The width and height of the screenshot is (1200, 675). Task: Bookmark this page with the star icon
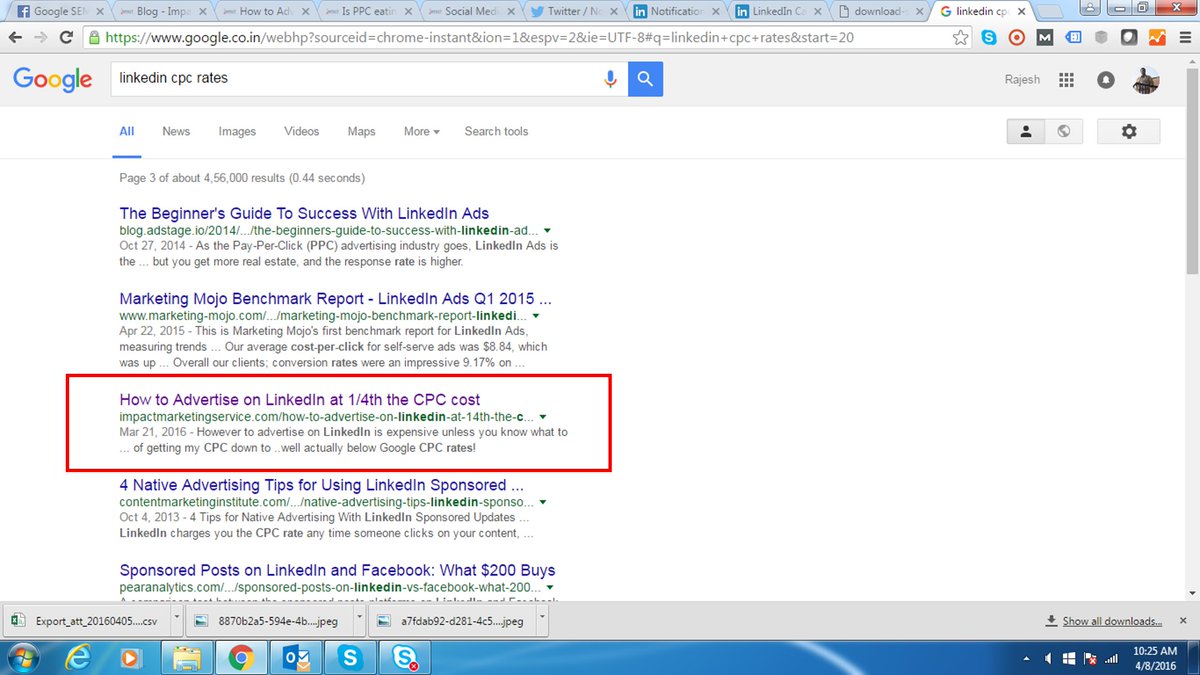coord(960,37)
